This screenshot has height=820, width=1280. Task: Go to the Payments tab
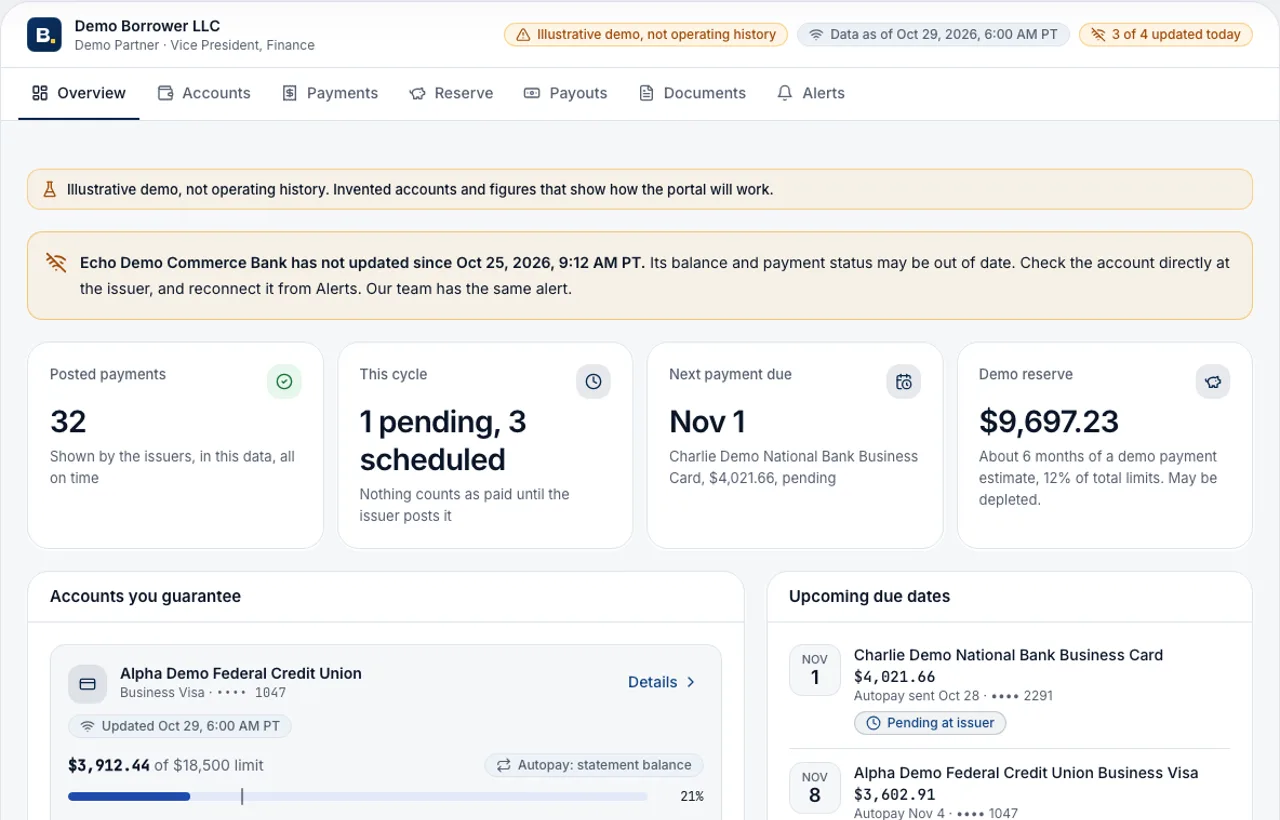point(330,93)
